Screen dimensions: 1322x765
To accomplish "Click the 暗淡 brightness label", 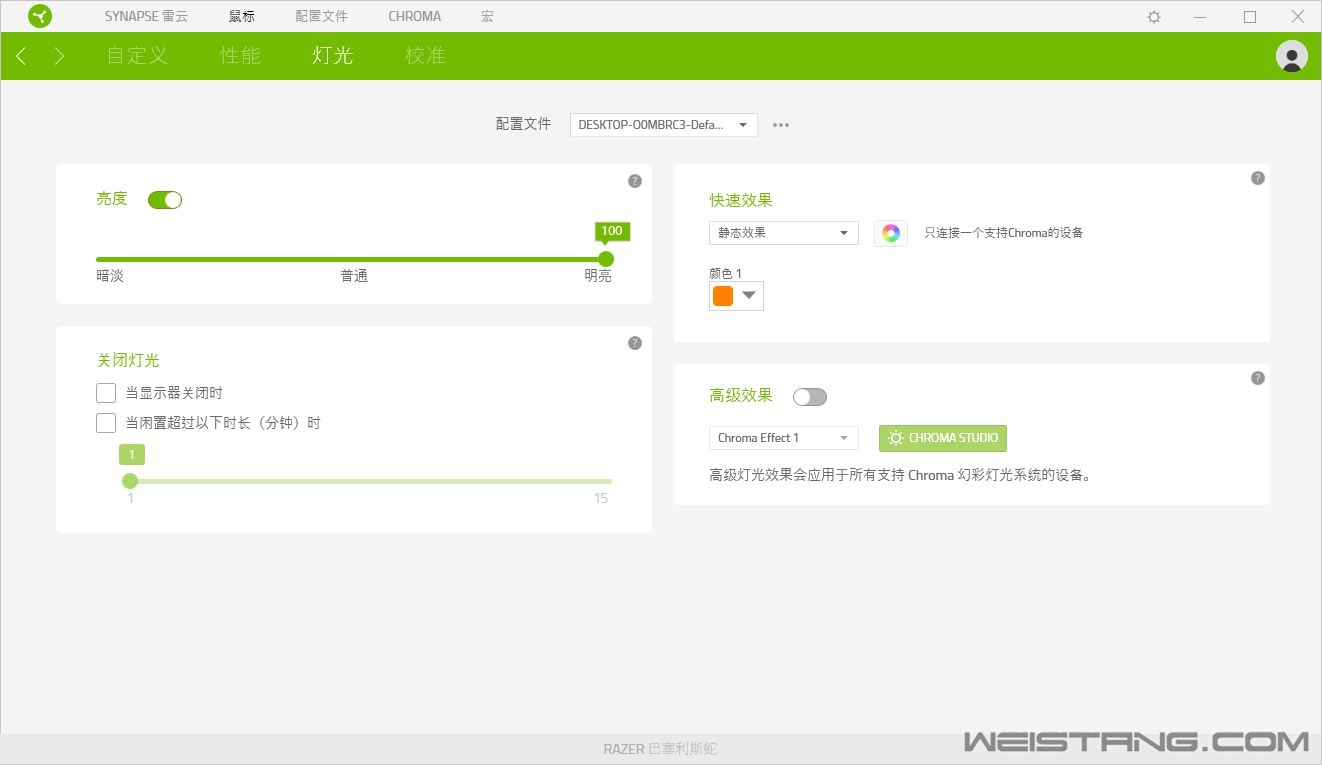I will [110, 276].
